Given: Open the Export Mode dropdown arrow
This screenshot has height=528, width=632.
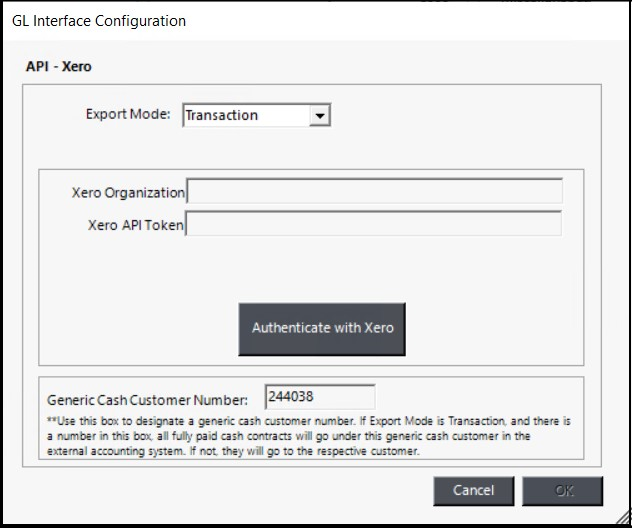Looking at the screenshot, I should (319, 116).
